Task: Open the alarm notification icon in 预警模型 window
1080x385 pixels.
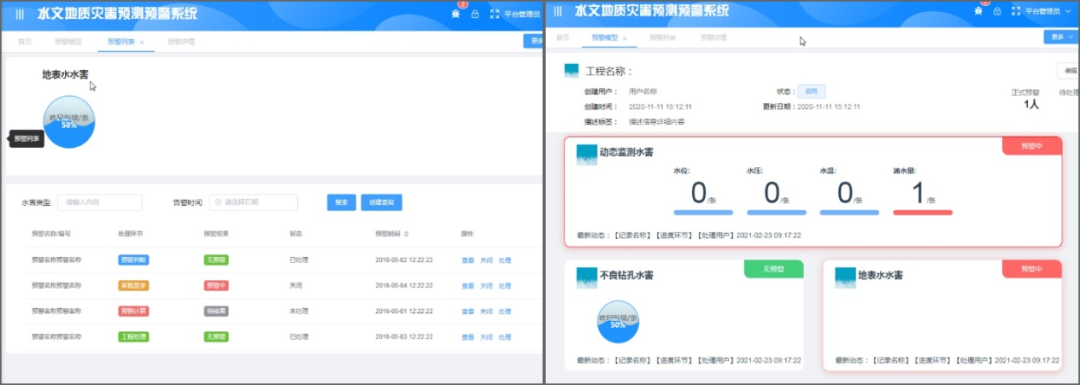Action: pyautogui.click(x=978, y=11)
